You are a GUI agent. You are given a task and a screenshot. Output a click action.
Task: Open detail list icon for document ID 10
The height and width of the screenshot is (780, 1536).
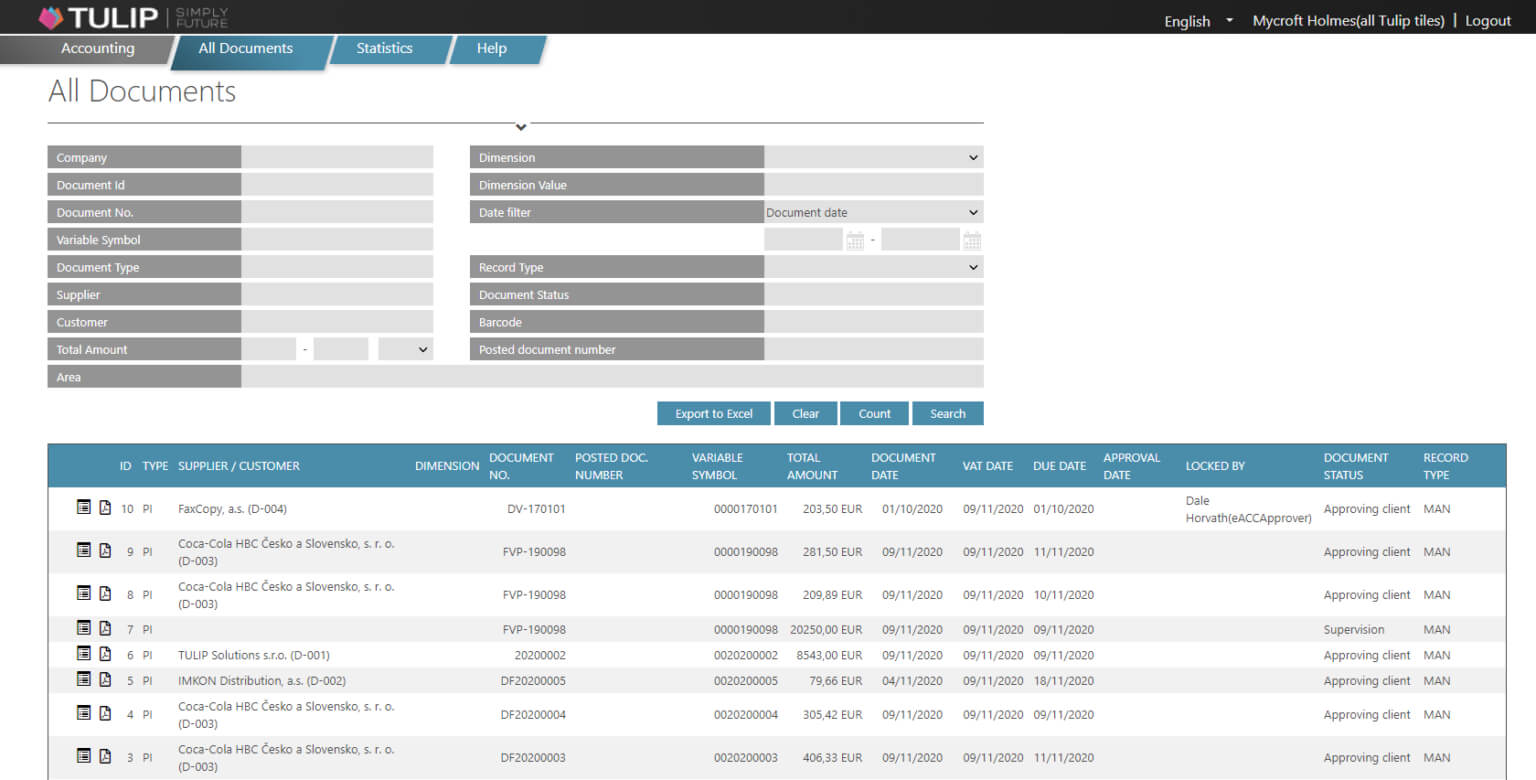[x=84, y=507]
